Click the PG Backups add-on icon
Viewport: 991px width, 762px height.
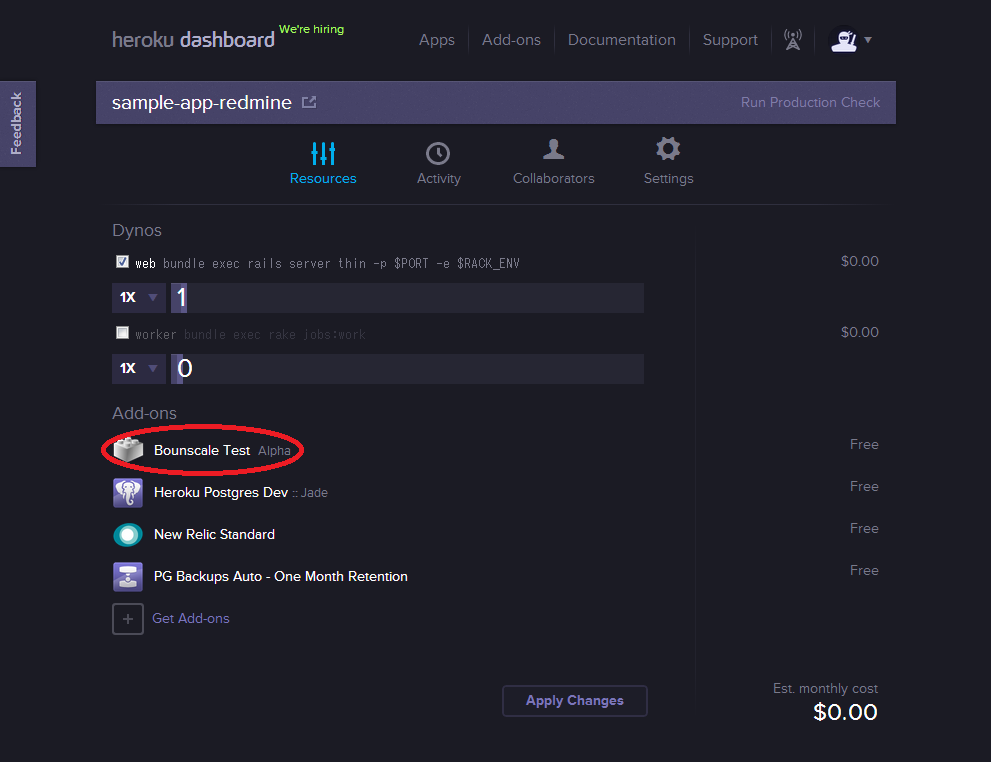pos(128,576)
